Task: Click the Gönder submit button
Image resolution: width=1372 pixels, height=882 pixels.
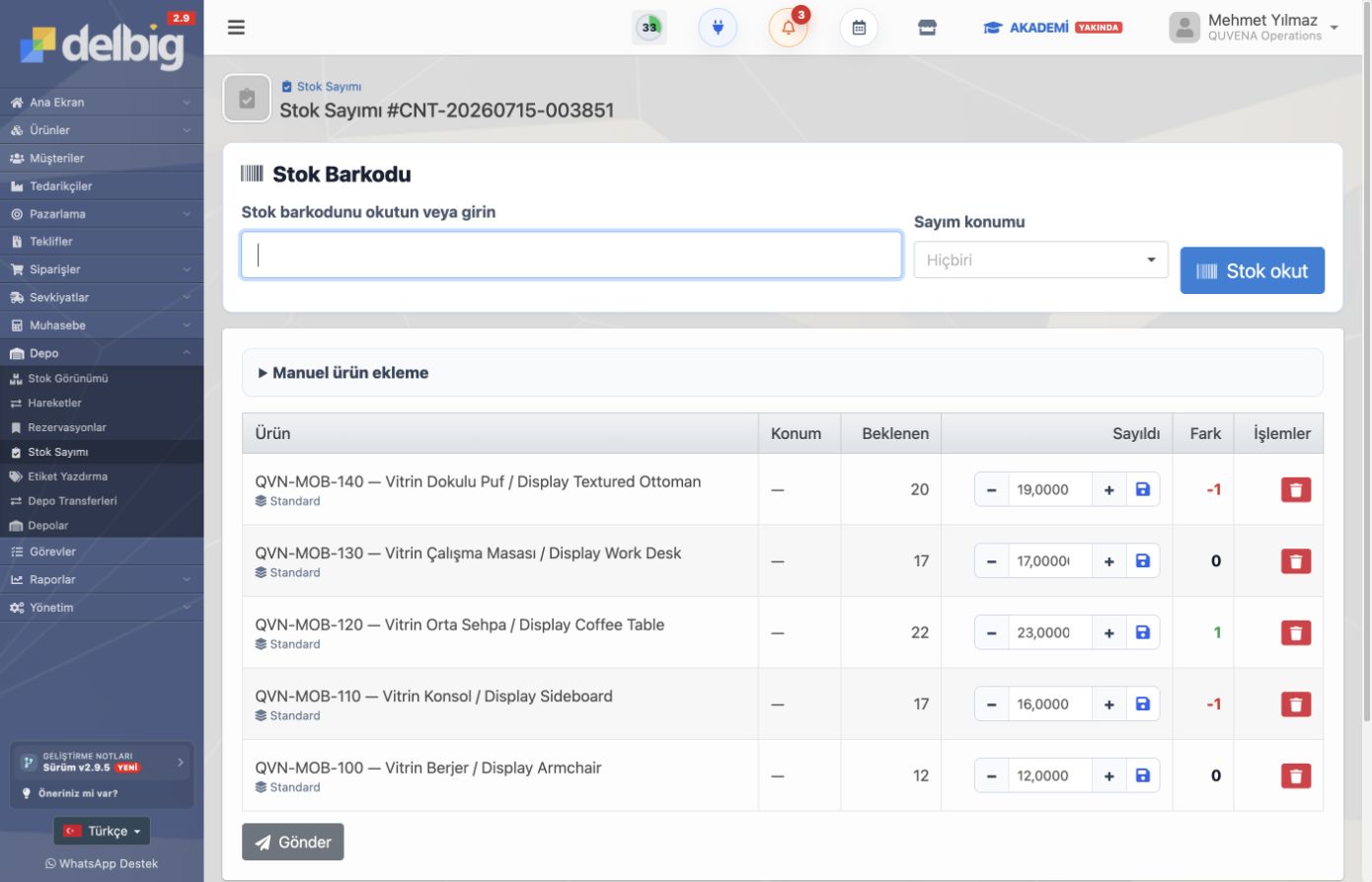Action: click(293, 842)
